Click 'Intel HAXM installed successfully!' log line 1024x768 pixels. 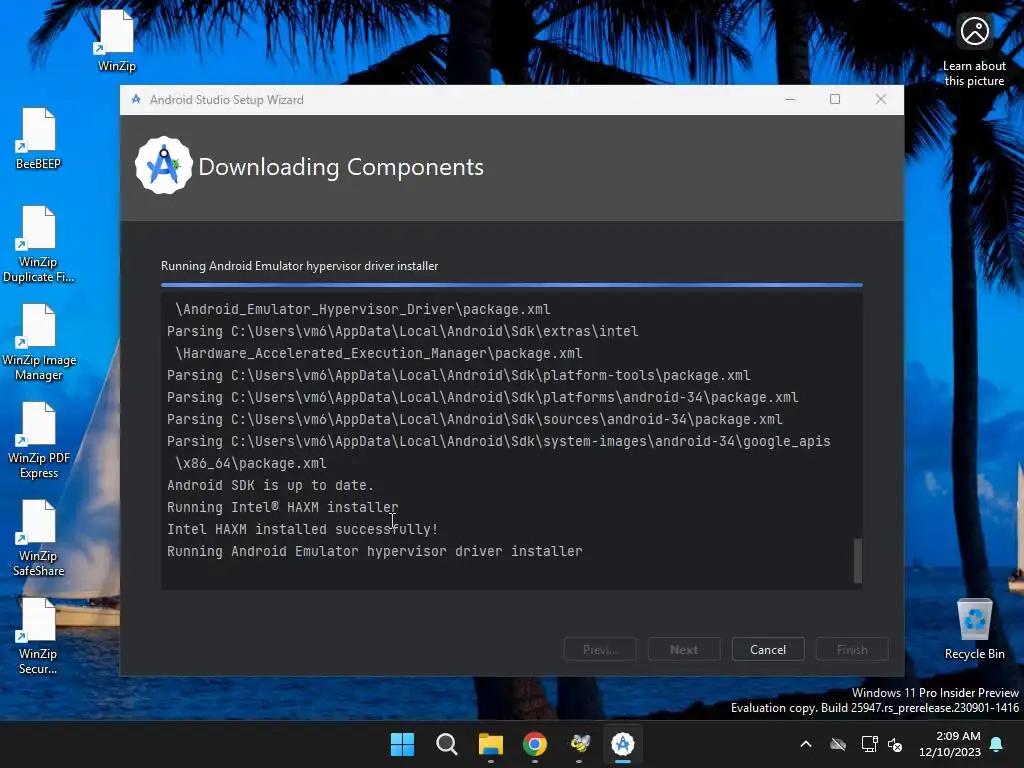[302, 529]
